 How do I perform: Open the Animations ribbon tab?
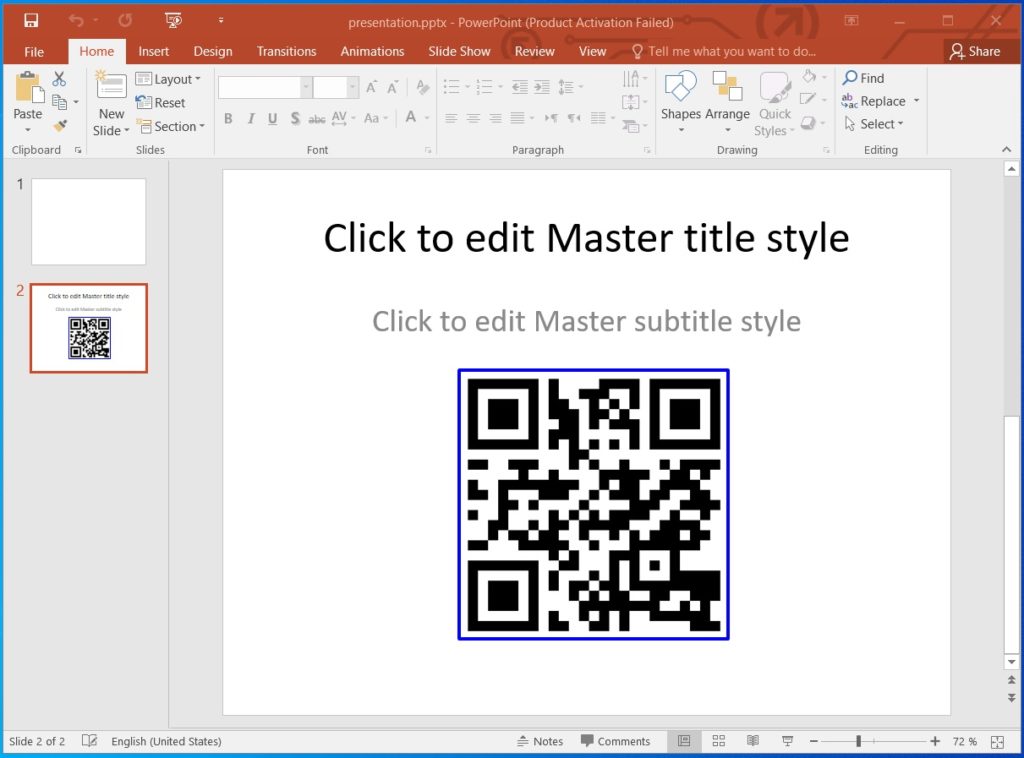(x=372, y=51)
